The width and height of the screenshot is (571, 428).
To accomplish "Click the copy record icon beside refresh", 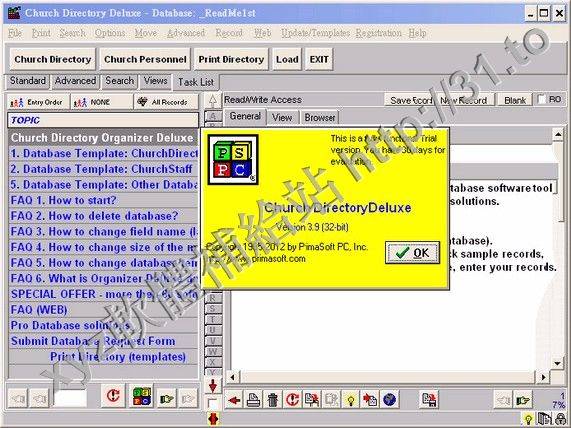I will pos(312,400).
